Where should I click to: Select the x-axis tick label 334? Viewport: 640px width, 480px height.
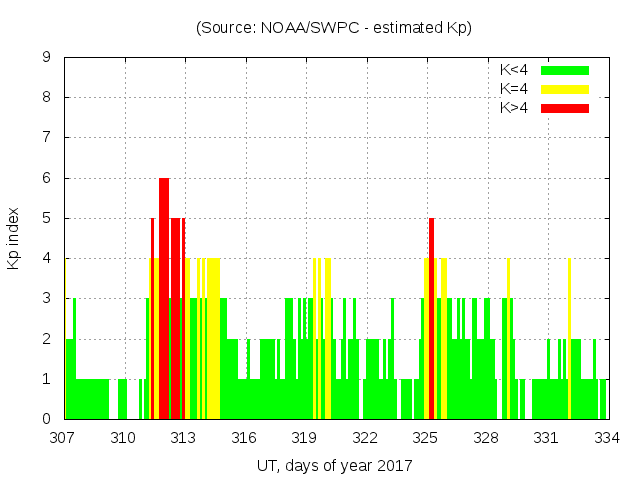[606, 438]
